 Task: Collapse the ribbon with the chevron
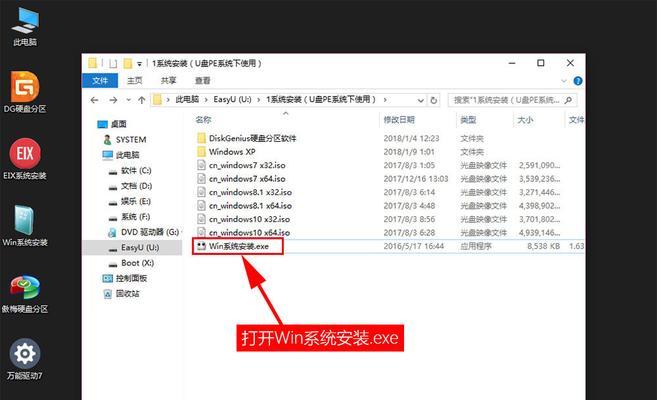click(564, 81)
